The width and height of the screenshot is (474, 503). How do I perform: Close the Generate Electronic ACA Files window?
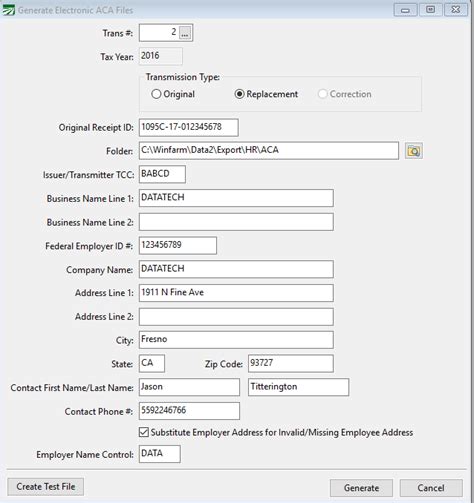tap(456, 10)
